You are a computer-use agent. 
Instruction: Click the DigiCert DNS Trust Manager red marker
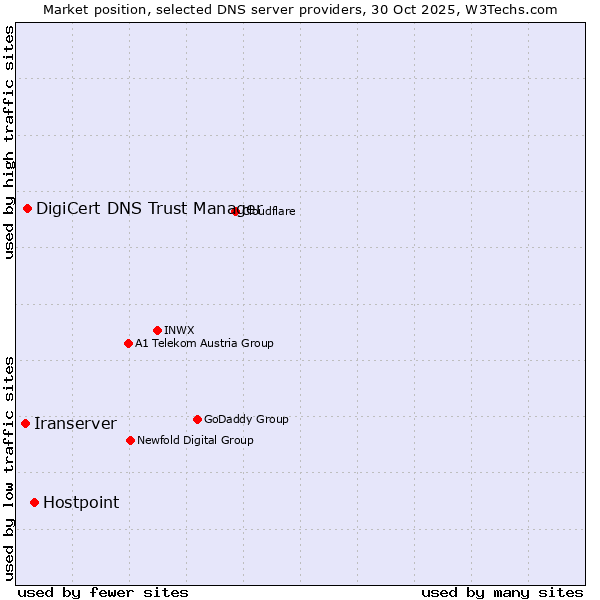coord(28,208)
